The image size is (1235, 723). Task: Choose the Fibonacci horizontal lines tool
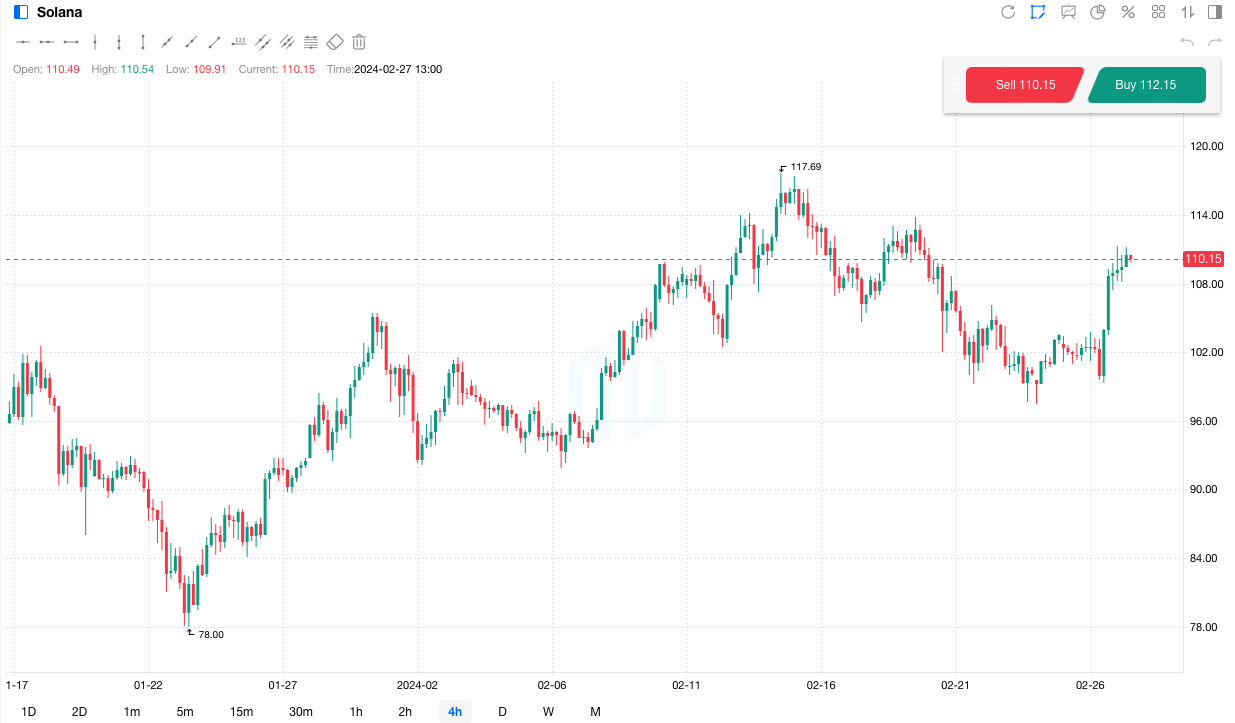click(311, 42)
